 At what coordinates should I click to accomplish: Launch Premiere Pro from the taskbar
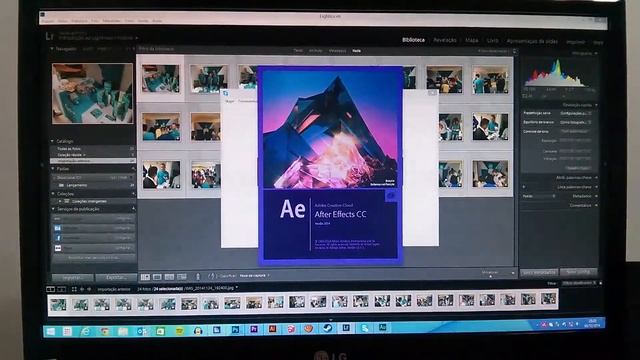tap(254, 329)
